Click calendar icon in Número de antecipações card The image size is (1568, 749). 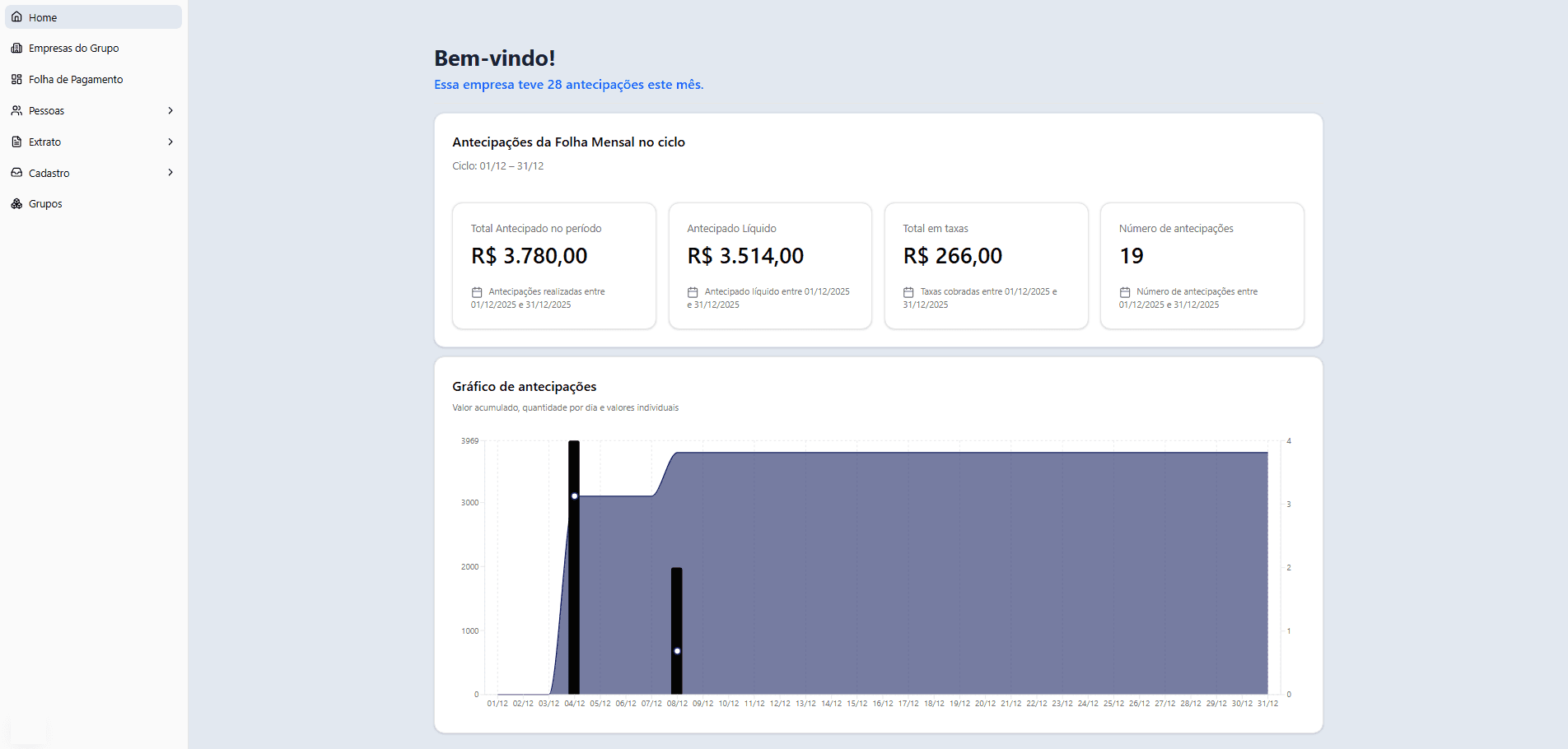pyautogui.click(x=1125, y=292)
